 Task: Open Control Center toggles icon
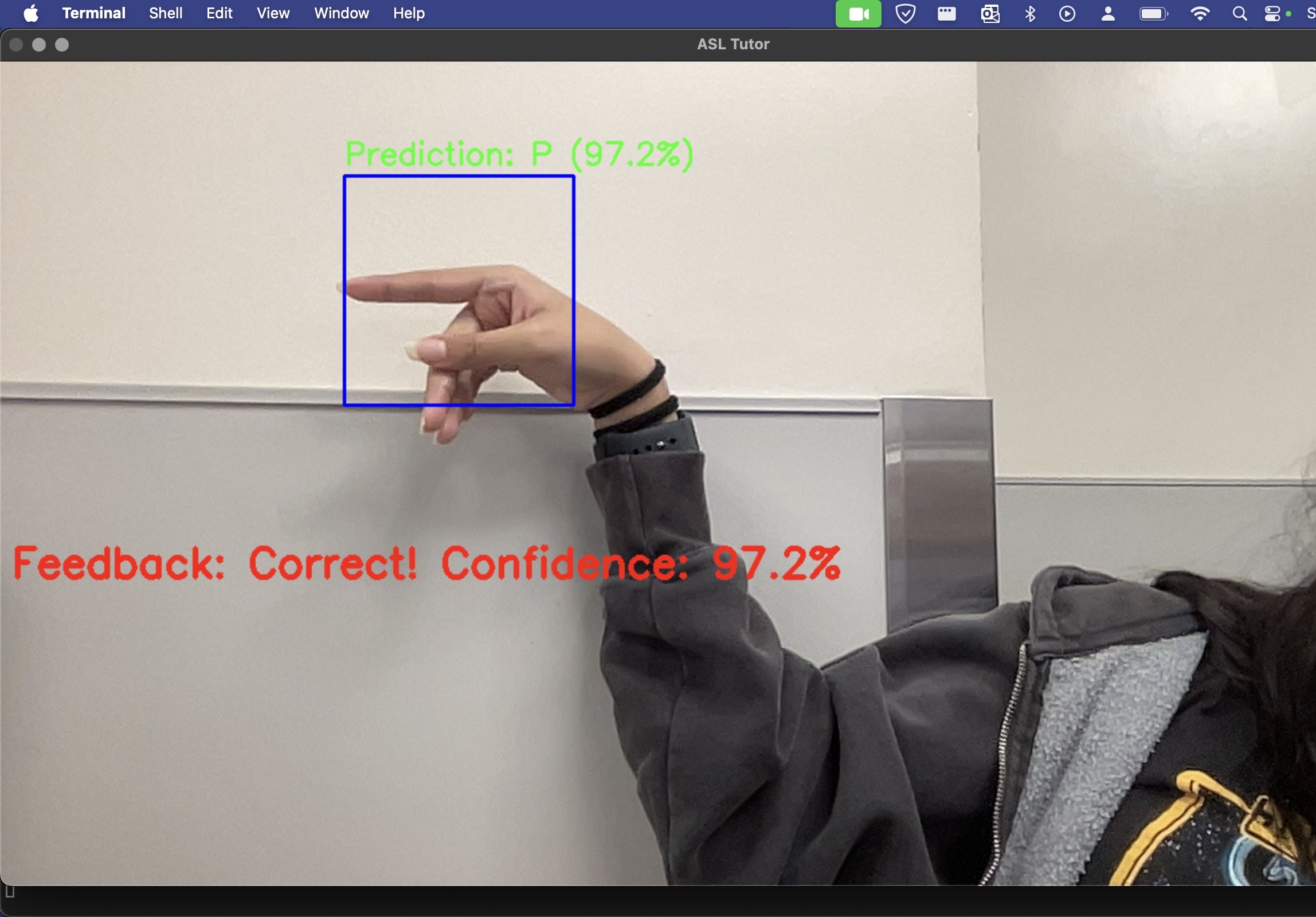pyautogui.click(x=1272, y=14)
